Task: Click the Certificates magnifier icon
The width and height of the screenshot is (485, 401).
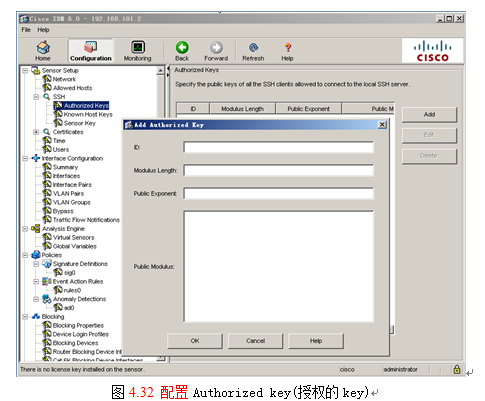Action: click(47, 132)
